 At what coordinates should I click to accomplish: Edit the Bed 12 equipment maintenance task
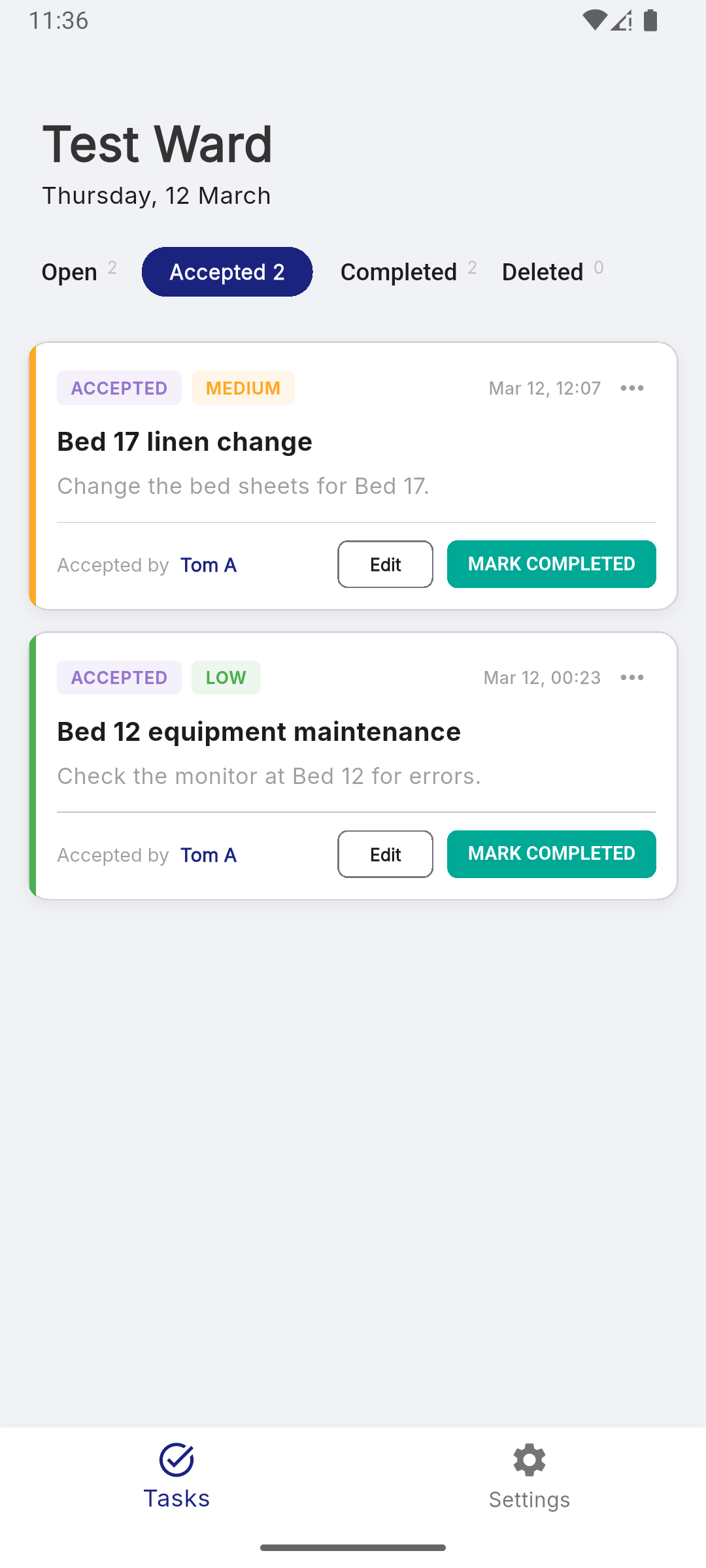pyautogui.click(x=384, y=854)
